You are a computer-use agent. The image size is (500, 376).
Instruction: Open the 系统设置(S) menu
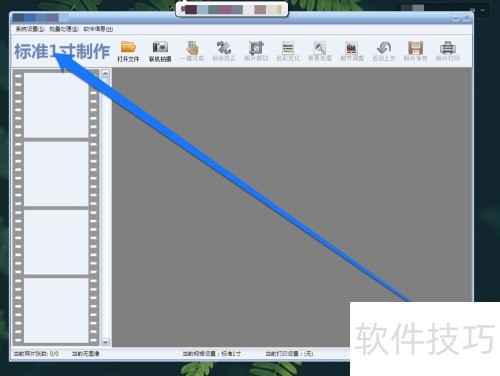(x=30, y=29)
